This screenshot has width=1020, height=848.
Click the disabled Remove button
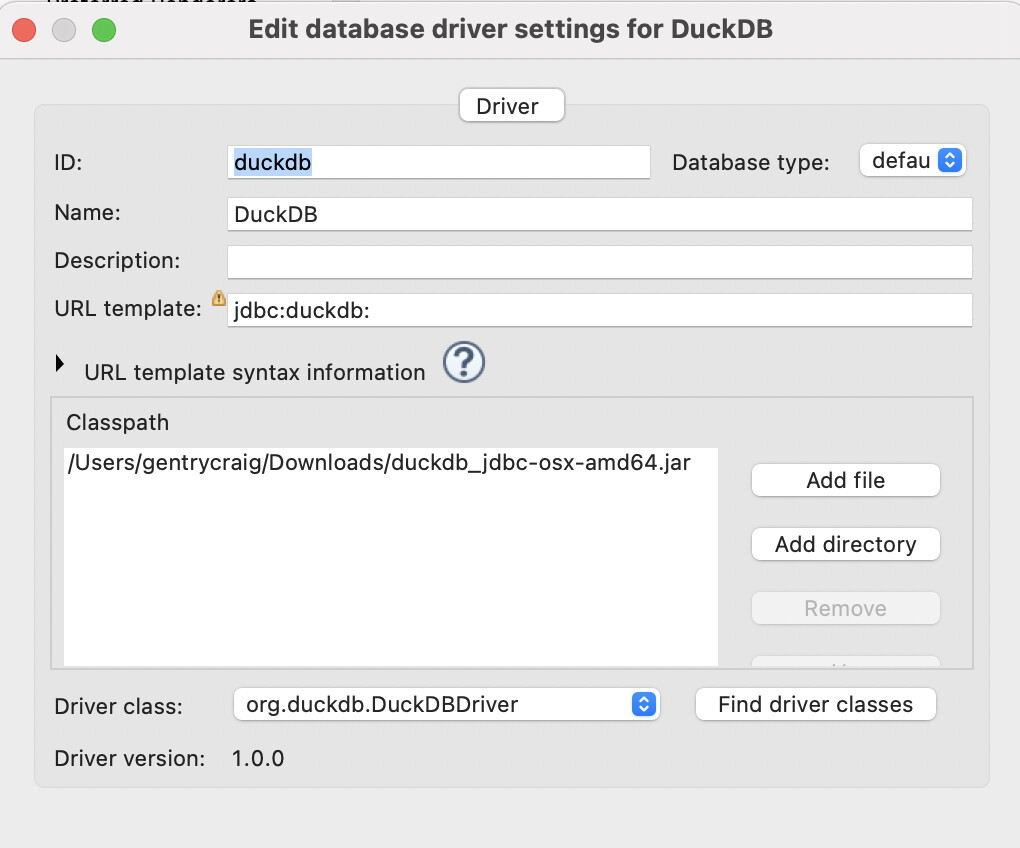tap(846, 608)
